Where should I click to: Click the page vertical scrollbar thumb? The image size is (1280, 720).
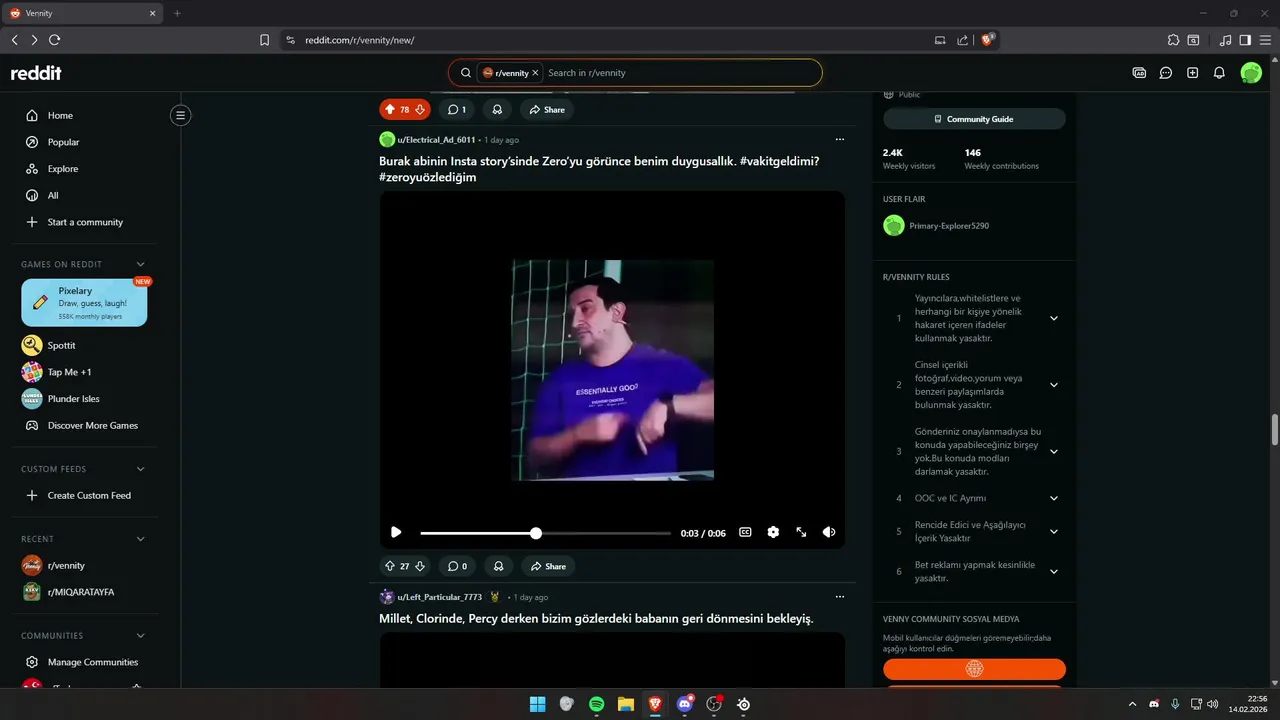point(1274,430)
